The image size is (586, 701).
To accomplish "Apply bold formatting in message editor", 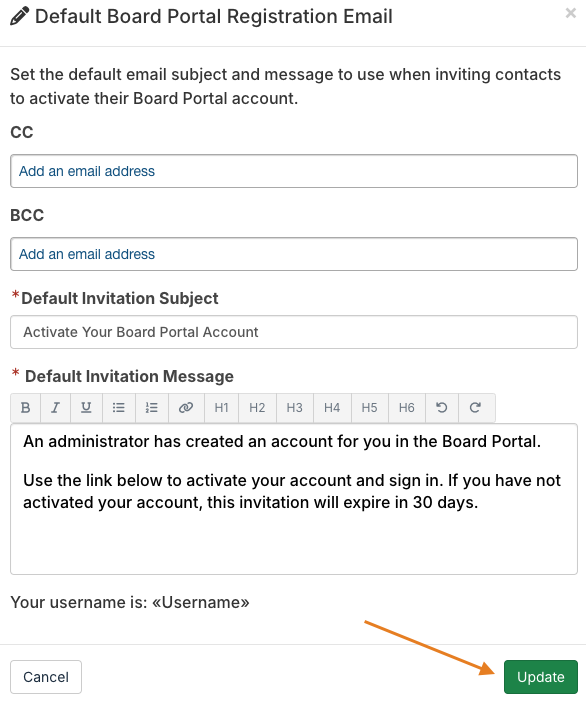I will click(x=25, y=408).
